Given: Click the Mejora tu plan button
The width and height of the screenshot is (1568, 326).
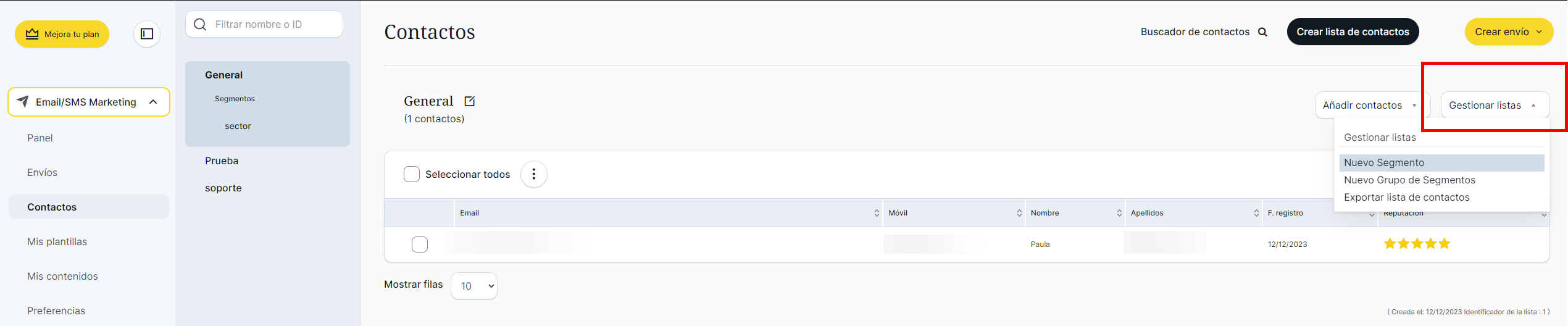Looking at the screenshot, I should [x=62, y=34].
